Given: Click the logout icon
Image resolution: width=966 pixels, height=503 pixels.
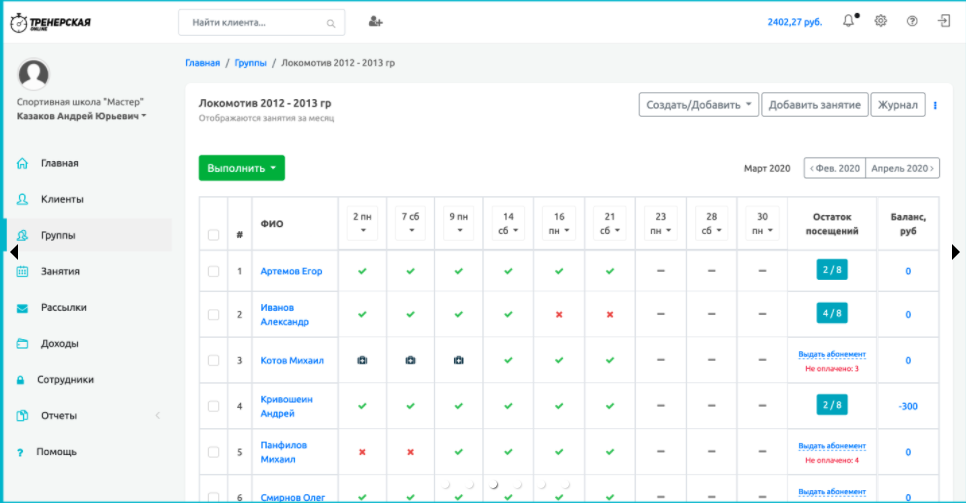Looking at the screenshot, I should (943, 21).
